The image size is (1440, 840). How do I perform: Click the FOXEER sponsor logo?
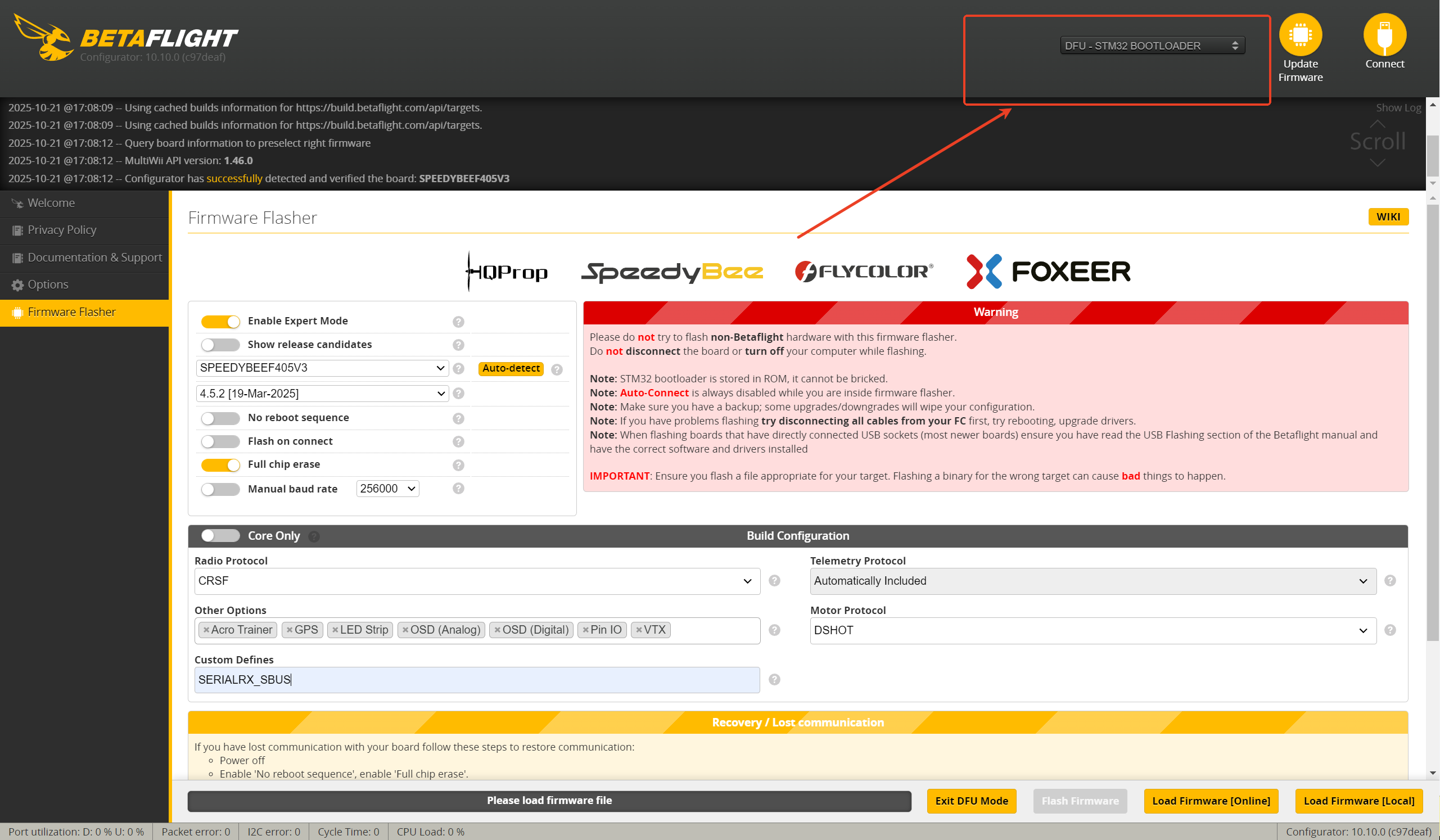pos(1048,272)
